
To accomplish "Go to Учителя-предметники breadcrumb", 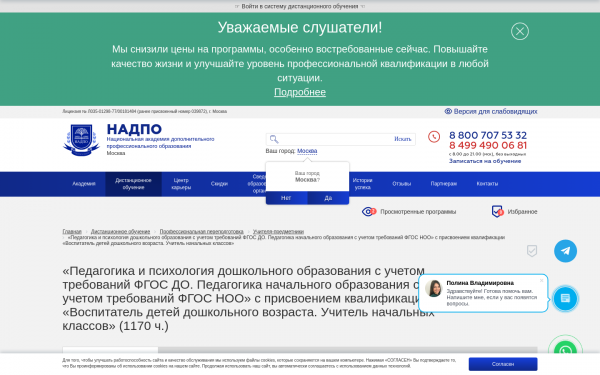I will click(278, 232).
